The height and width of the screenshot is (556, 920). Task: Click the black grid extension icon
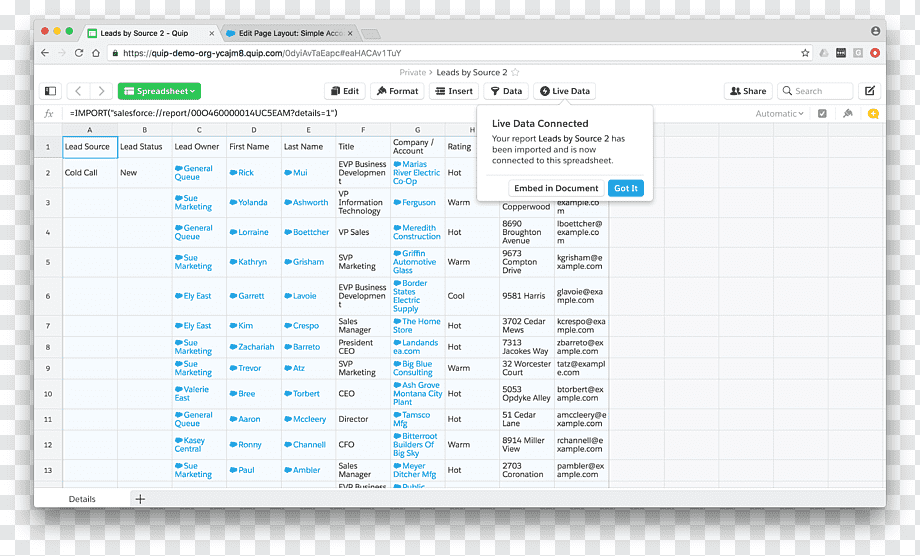(x=841, y=53)
